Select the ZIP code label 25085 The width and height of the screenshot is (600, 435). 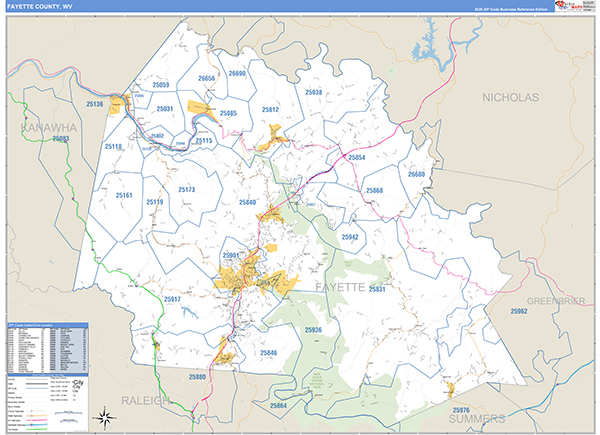click(x=228, y=113)
